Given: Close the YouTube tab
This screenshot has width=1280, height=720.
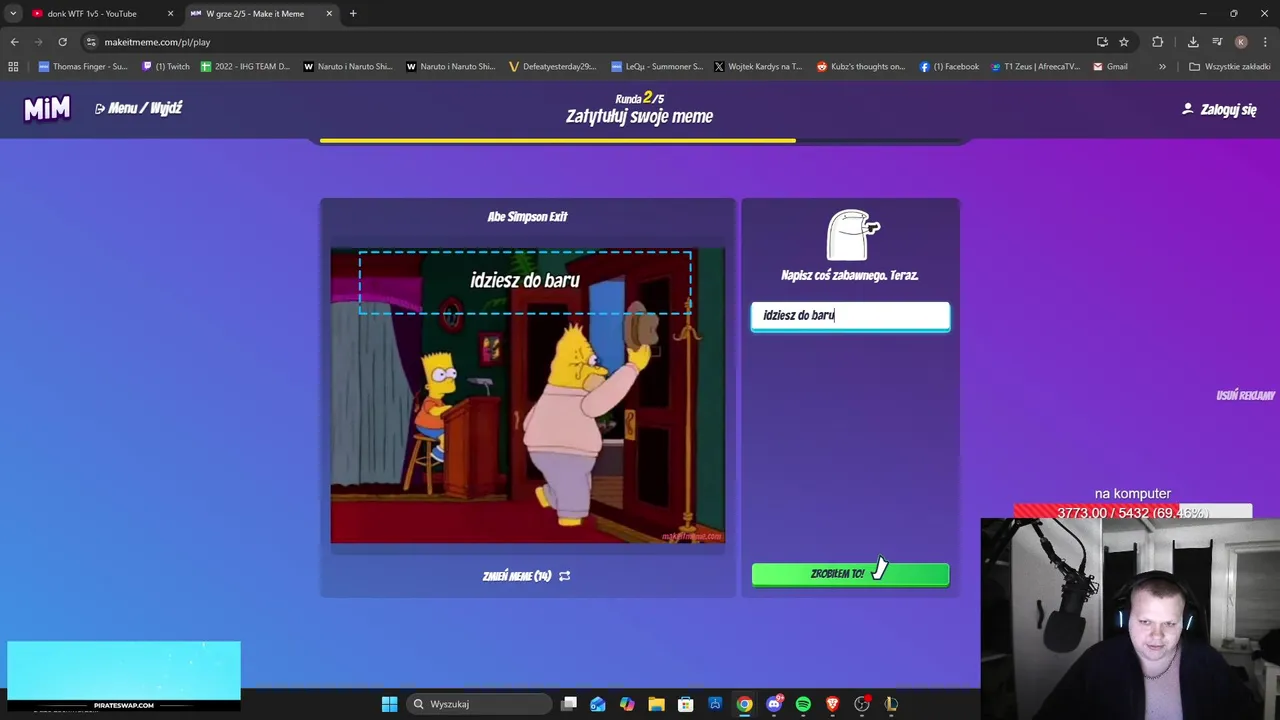Looking at the screenshot, I should [x=170, y=14].
